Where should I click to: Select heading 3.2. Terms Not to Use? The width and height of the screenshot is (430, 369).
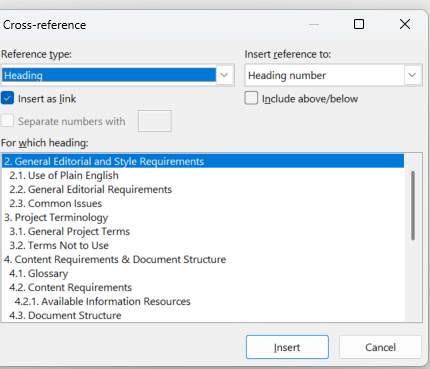coord(203,245)
